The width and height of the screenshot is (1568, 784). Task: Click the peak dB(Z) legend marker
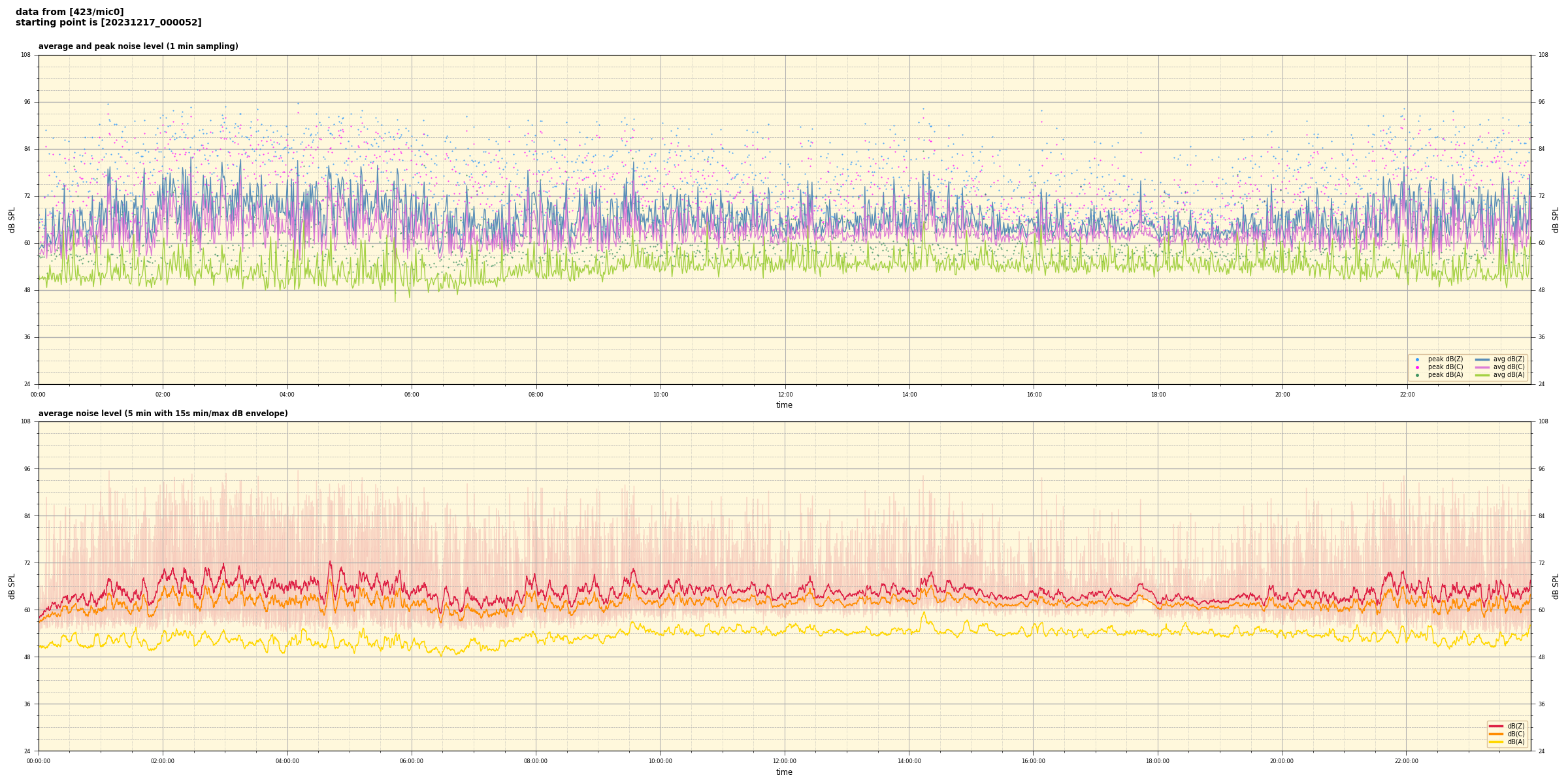tap(1417, 359)
